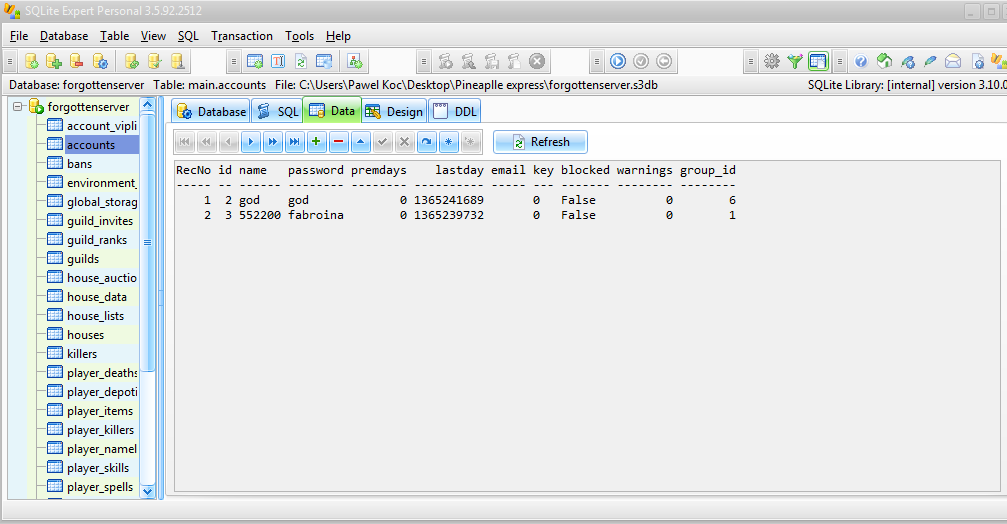1007x524 pixels.
Task: Toggle the highlighted table view icon
Action: pos(818,61)
